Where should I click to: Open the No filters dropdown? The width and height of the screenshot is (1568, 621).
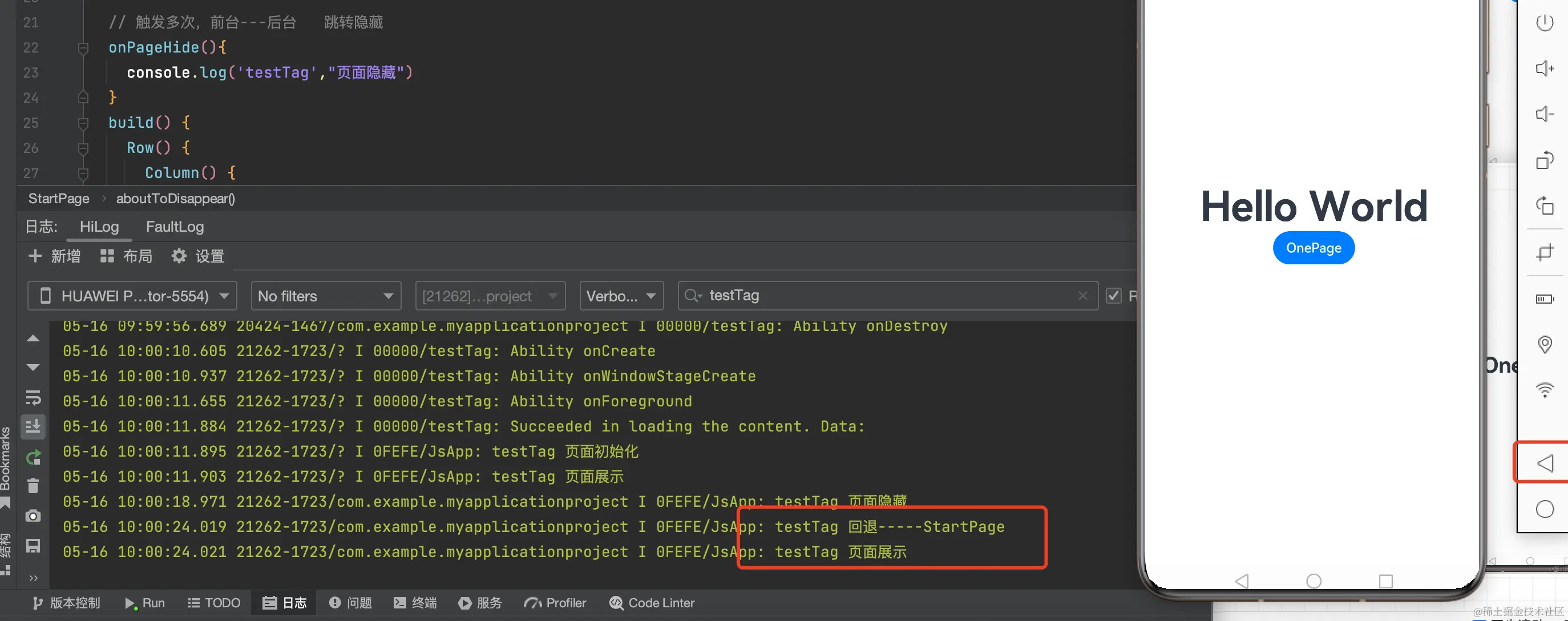coord(326,296)
